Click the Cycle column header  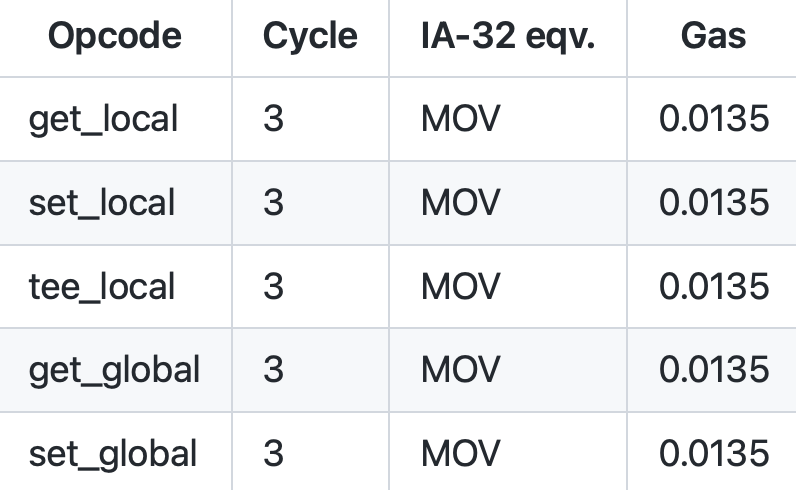coord(310,37)
